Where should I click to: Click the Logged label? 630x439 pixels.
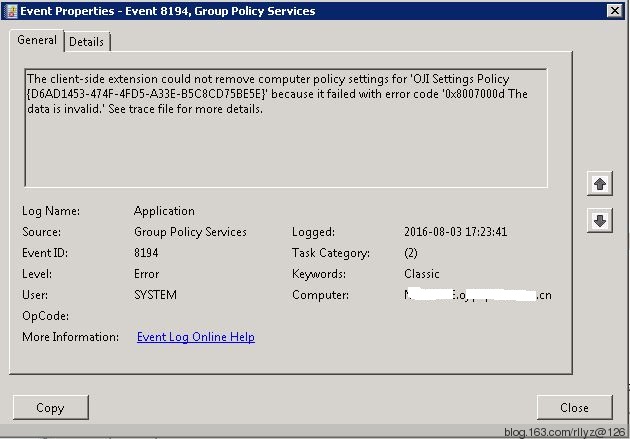coord(313,232)
